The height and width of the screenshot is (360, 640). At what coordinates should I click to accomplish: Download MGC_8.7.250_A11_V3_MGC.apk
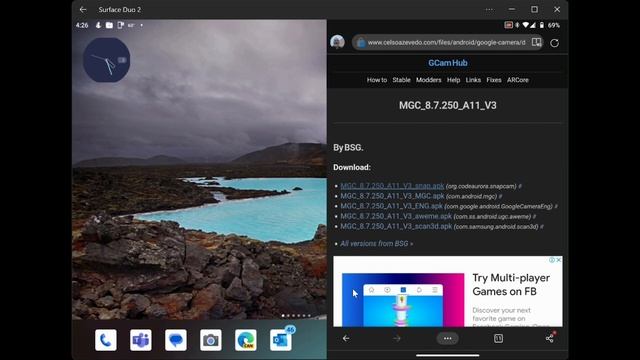(392, 196)
